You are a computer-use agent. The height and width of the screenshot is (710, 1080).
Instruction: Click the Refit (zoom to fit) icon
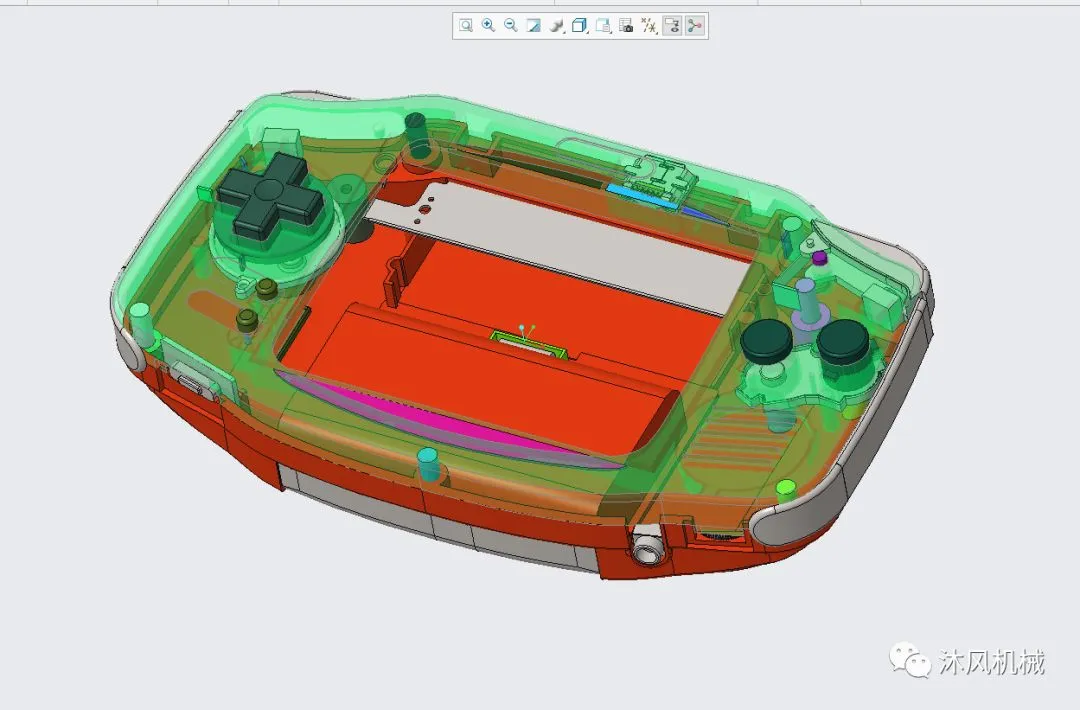tap(466, 25)
